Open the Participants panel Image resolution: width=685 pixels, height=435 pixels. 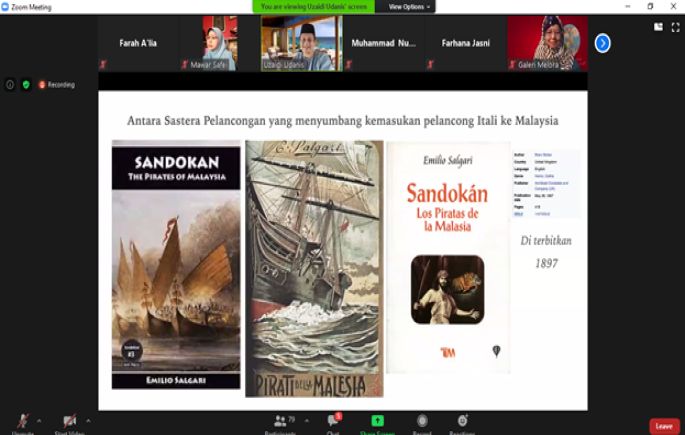tap(281, 421)
